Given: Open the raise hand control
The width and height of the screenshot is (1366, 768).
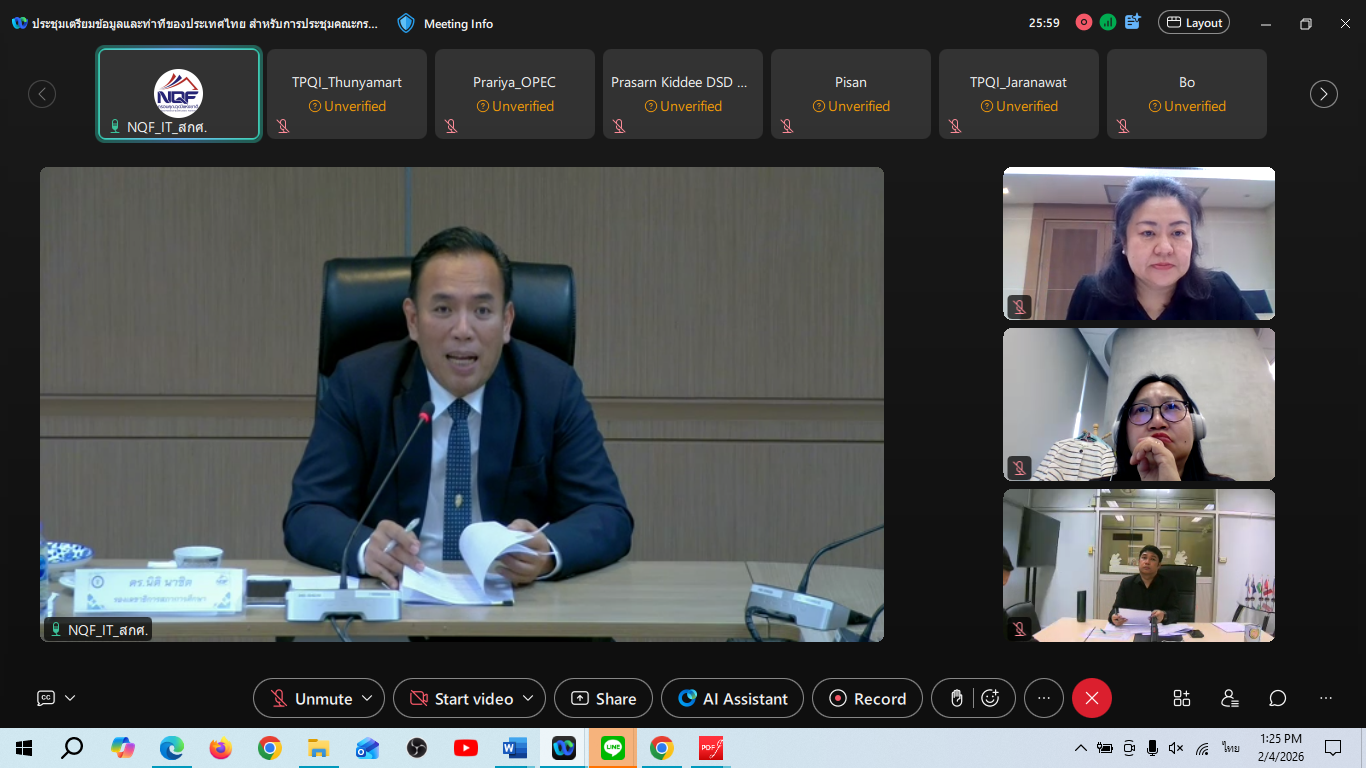Looking at the screenshot, I should (x=956, y=698).
